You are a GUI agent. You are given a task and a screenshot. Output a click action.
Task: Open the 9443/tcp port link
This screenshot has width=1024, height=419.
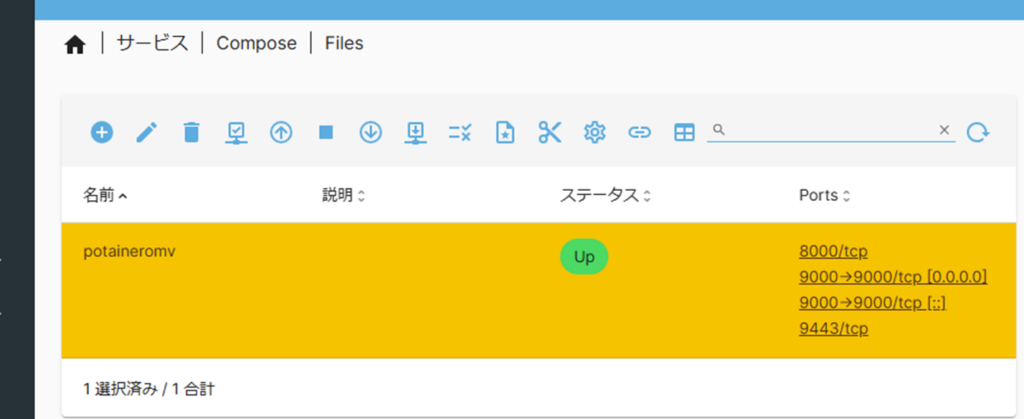tap(833, 328)
